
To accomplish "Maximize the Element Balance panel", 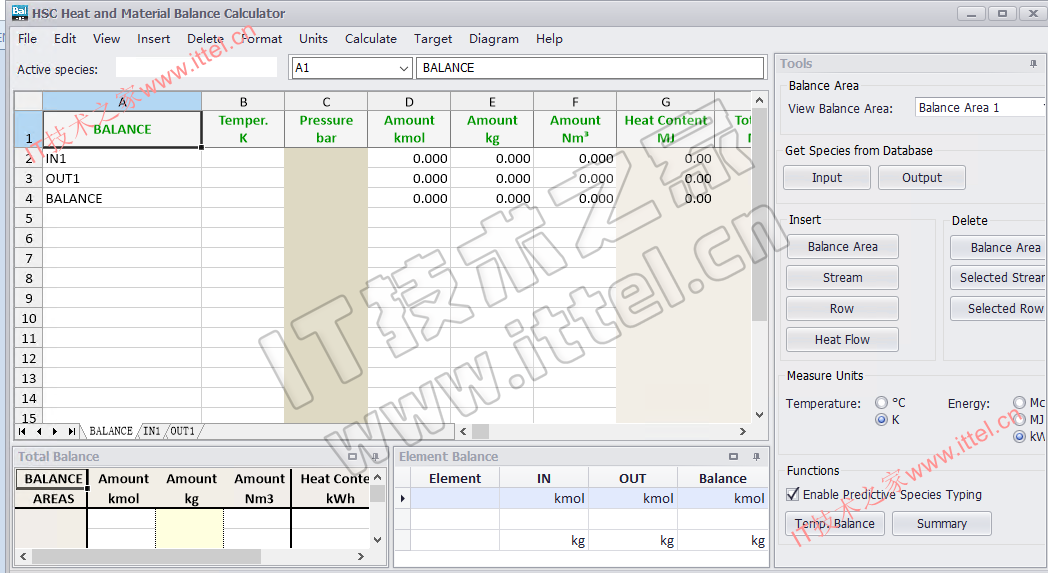I will point(733,457).
